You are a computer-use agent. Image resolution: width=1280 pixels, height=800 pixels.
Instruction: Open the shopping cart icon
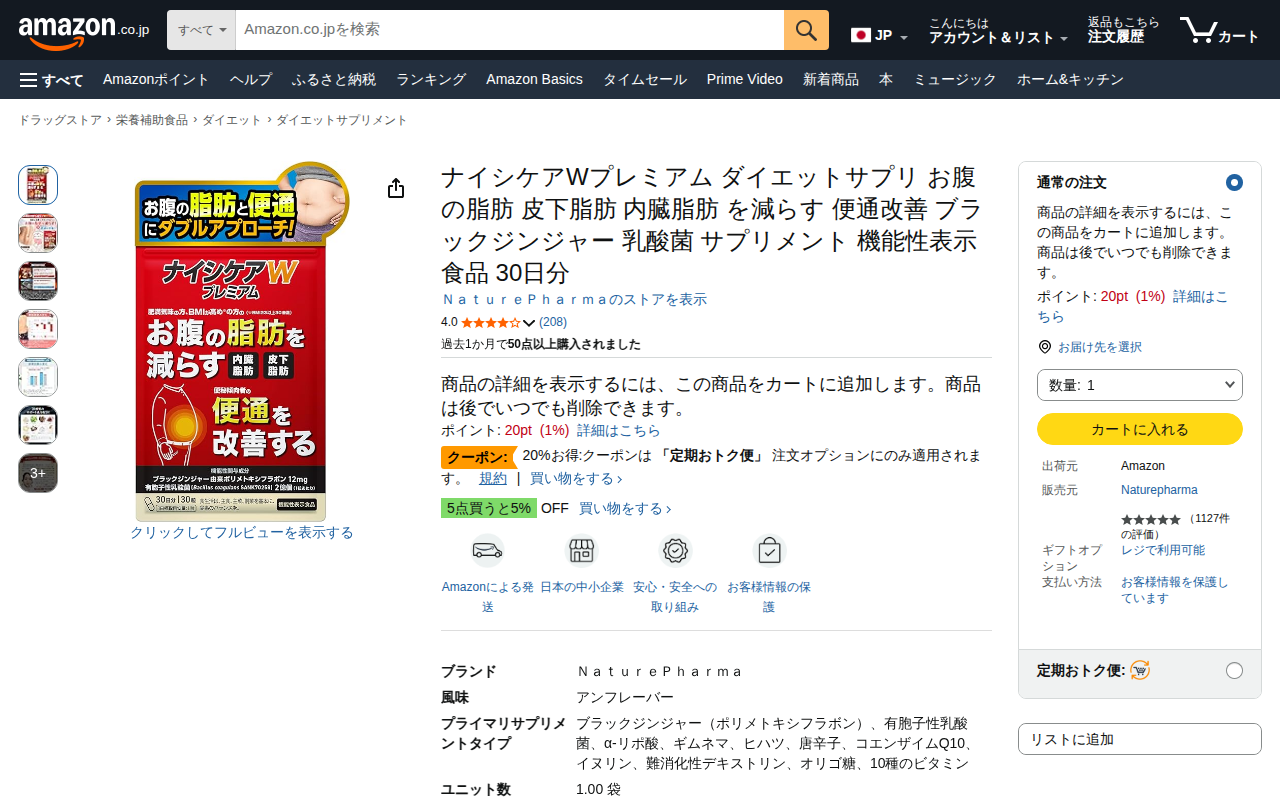(1219, 31)
